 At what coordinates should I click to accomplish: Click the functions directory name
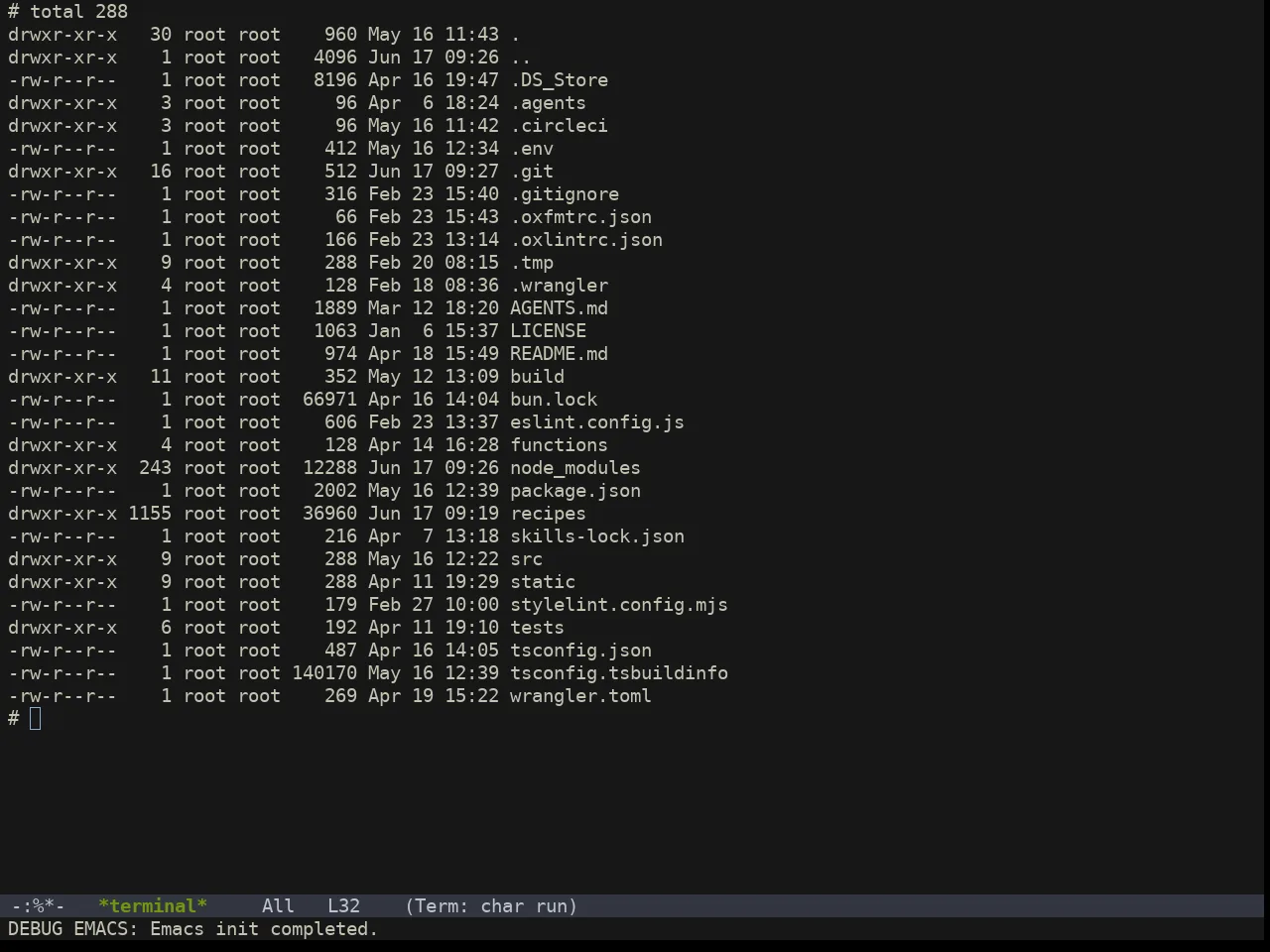[559, 445]
